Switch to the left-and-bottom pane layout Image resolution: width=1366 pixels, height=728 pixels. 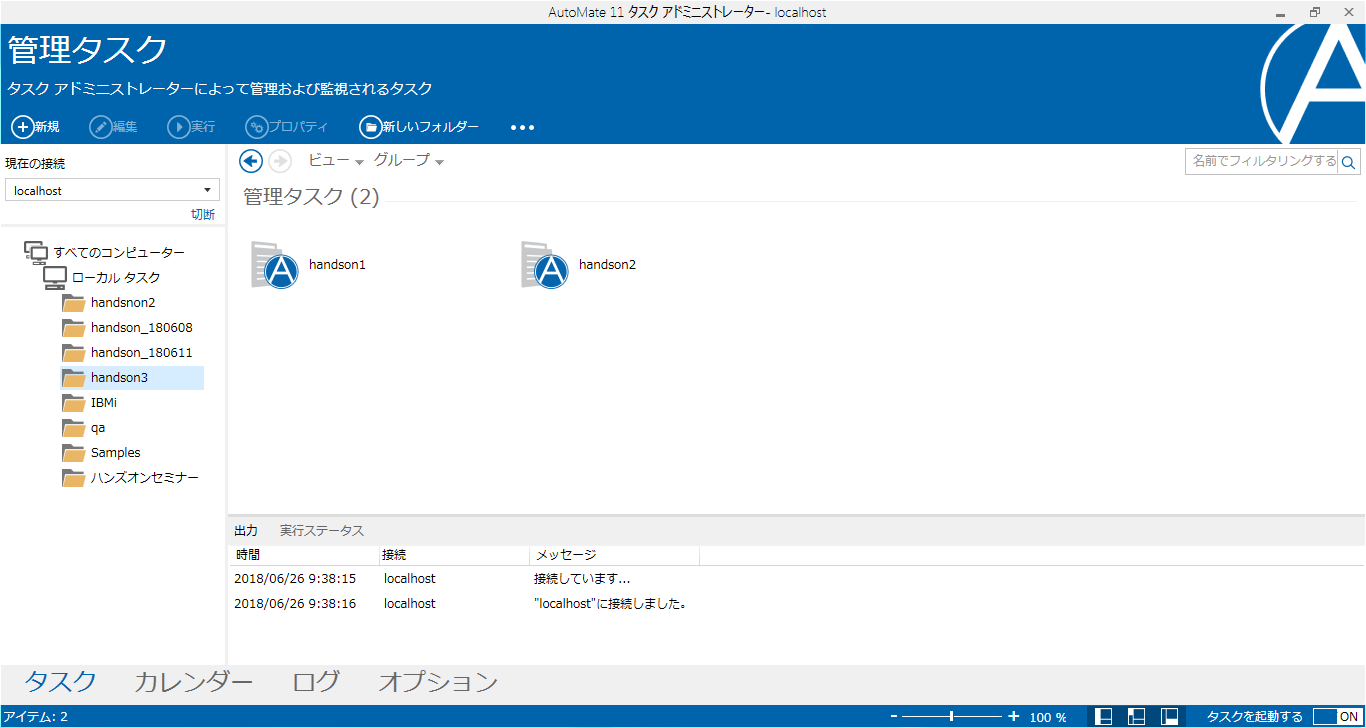coord(1136,716)
